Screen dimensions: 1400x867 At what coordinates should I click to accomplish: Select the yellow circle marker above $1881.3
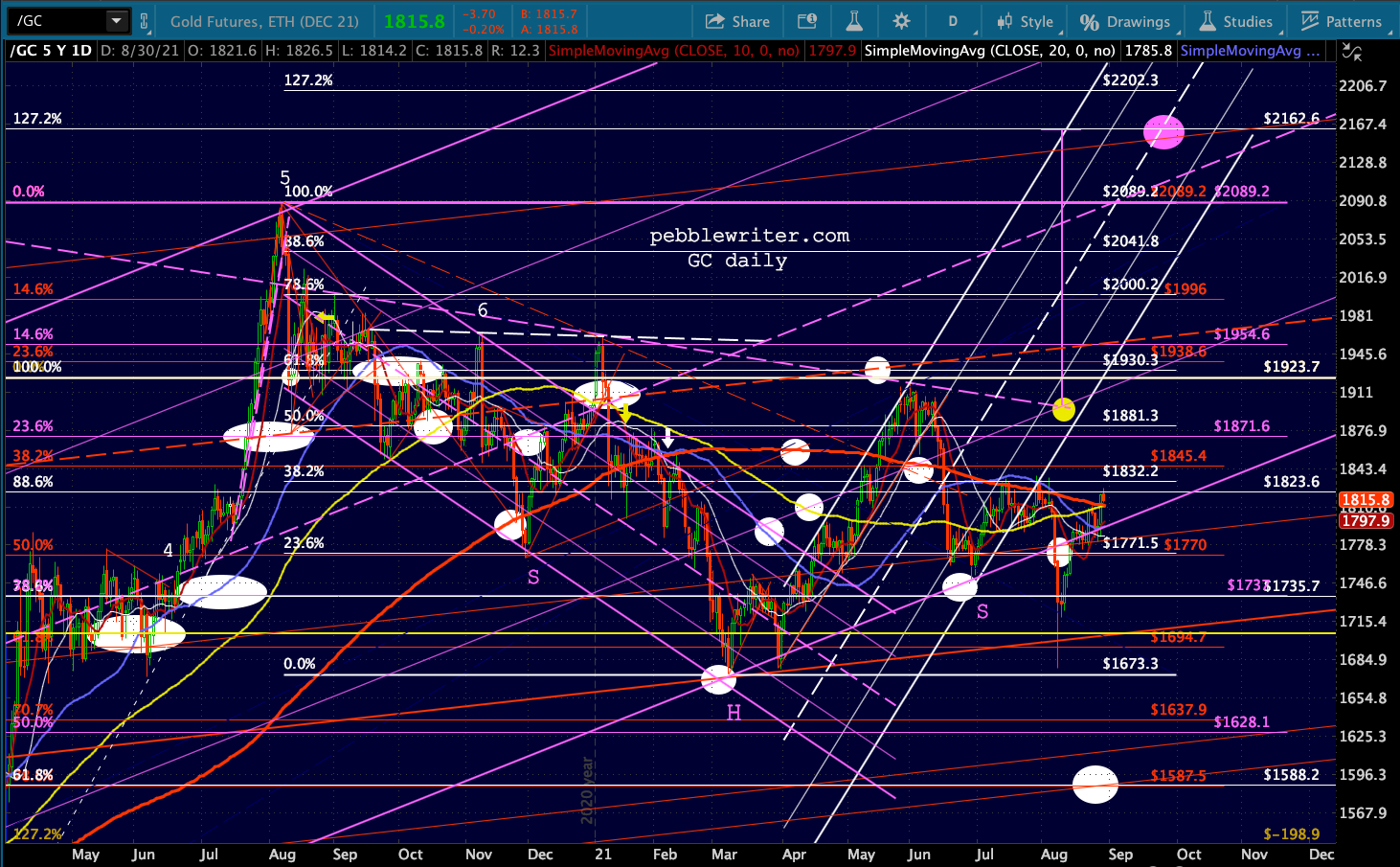pyautogui.click(x=1063, y=410)
